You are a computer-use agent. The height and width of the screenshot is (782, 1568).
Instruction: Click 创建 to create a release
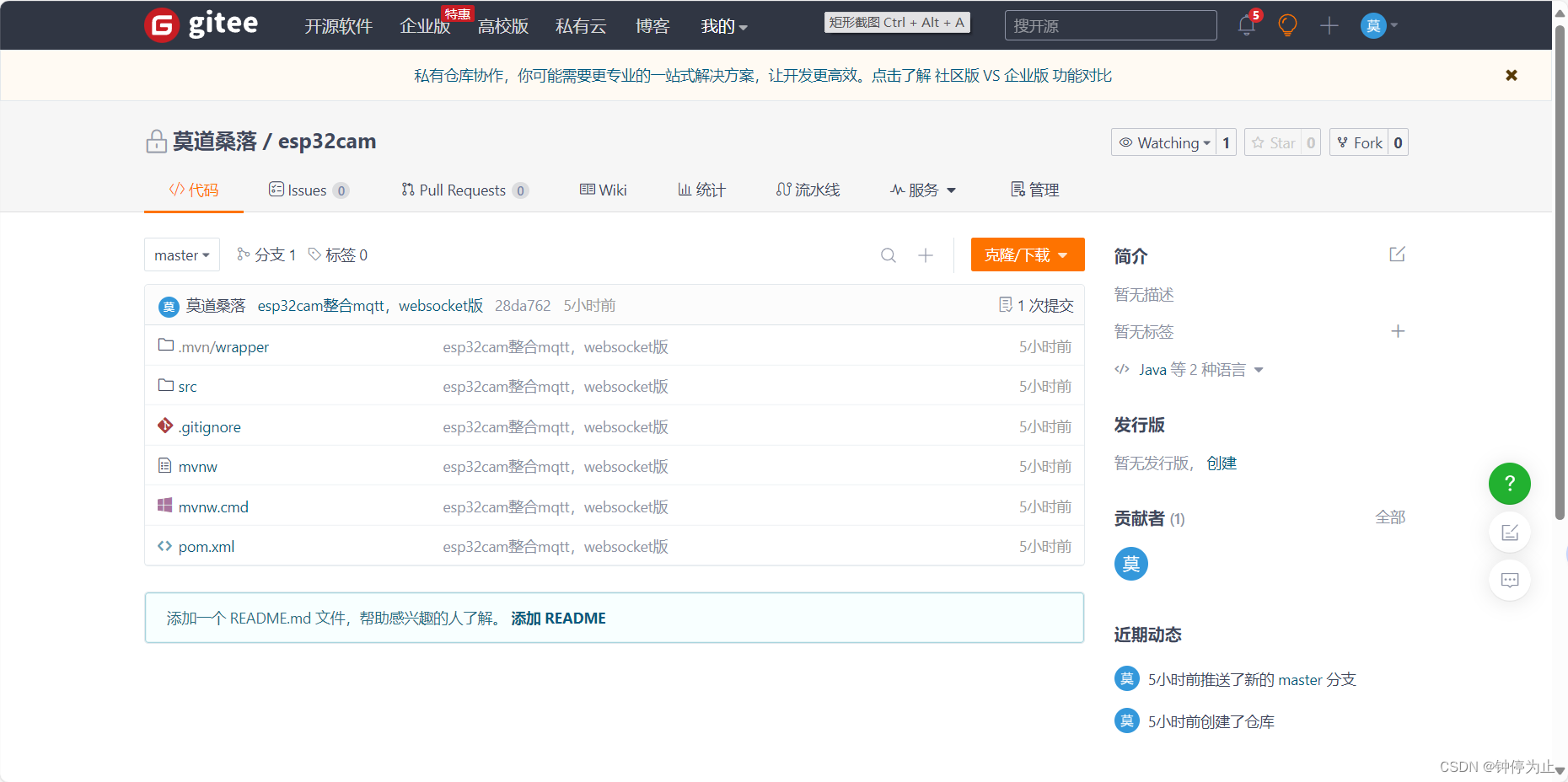[1222, 463]
